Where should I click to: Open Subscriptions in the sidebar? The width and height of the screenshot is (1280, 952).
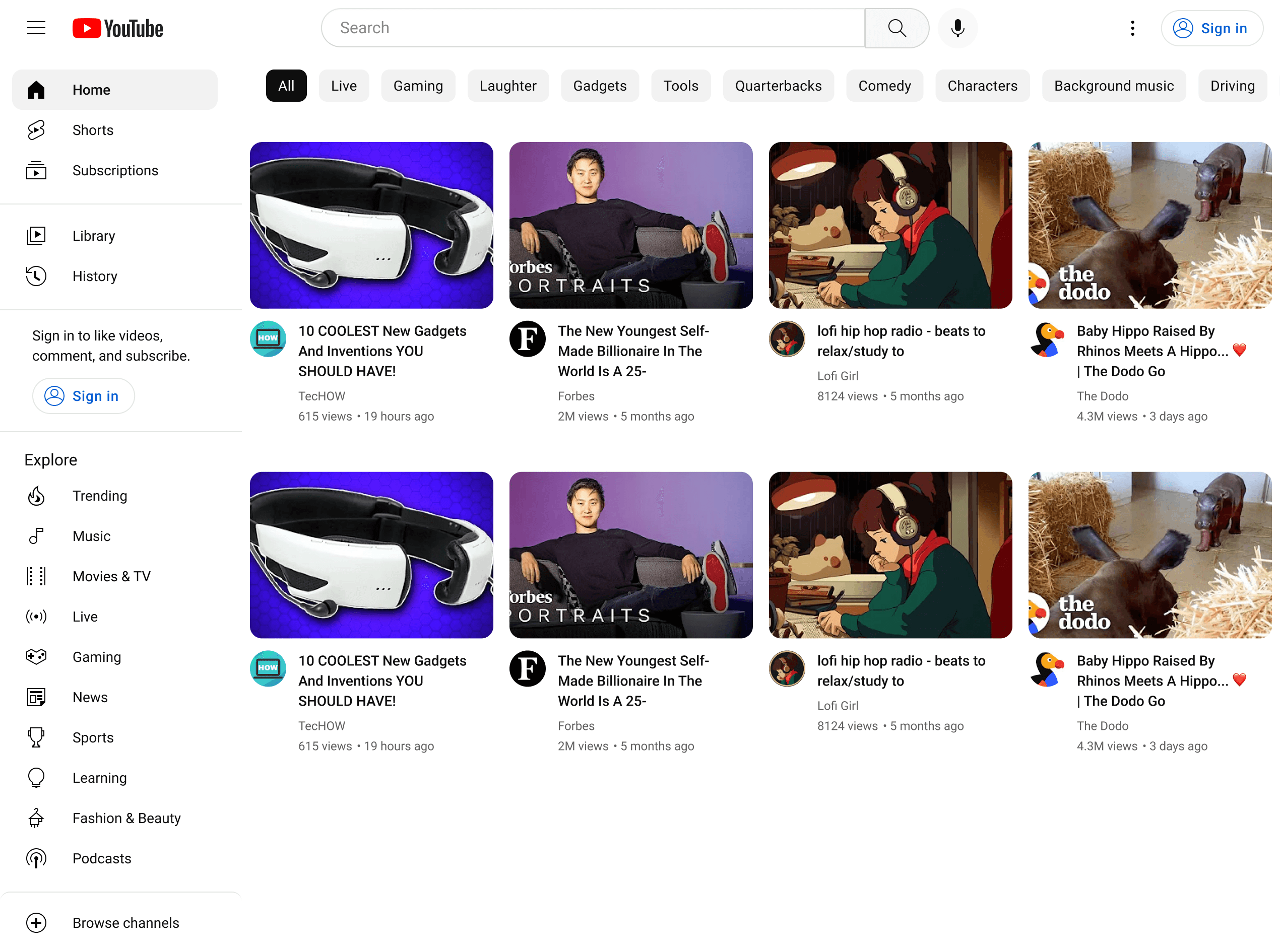click(115, 171)
